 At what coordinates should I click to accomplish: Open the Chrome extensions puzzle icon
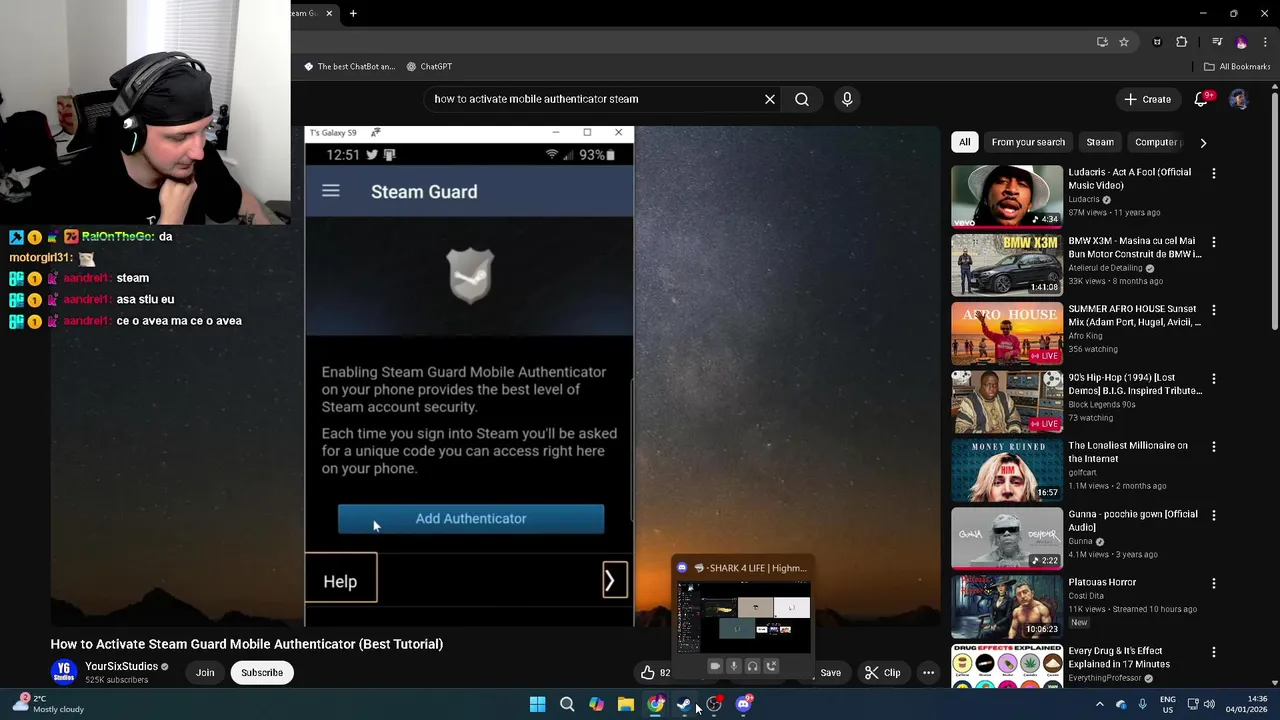pos(1182,42)
